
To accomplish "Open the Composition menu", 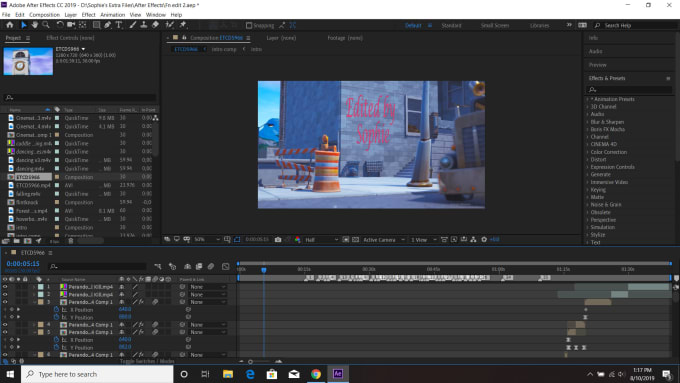I will [44, 15].
